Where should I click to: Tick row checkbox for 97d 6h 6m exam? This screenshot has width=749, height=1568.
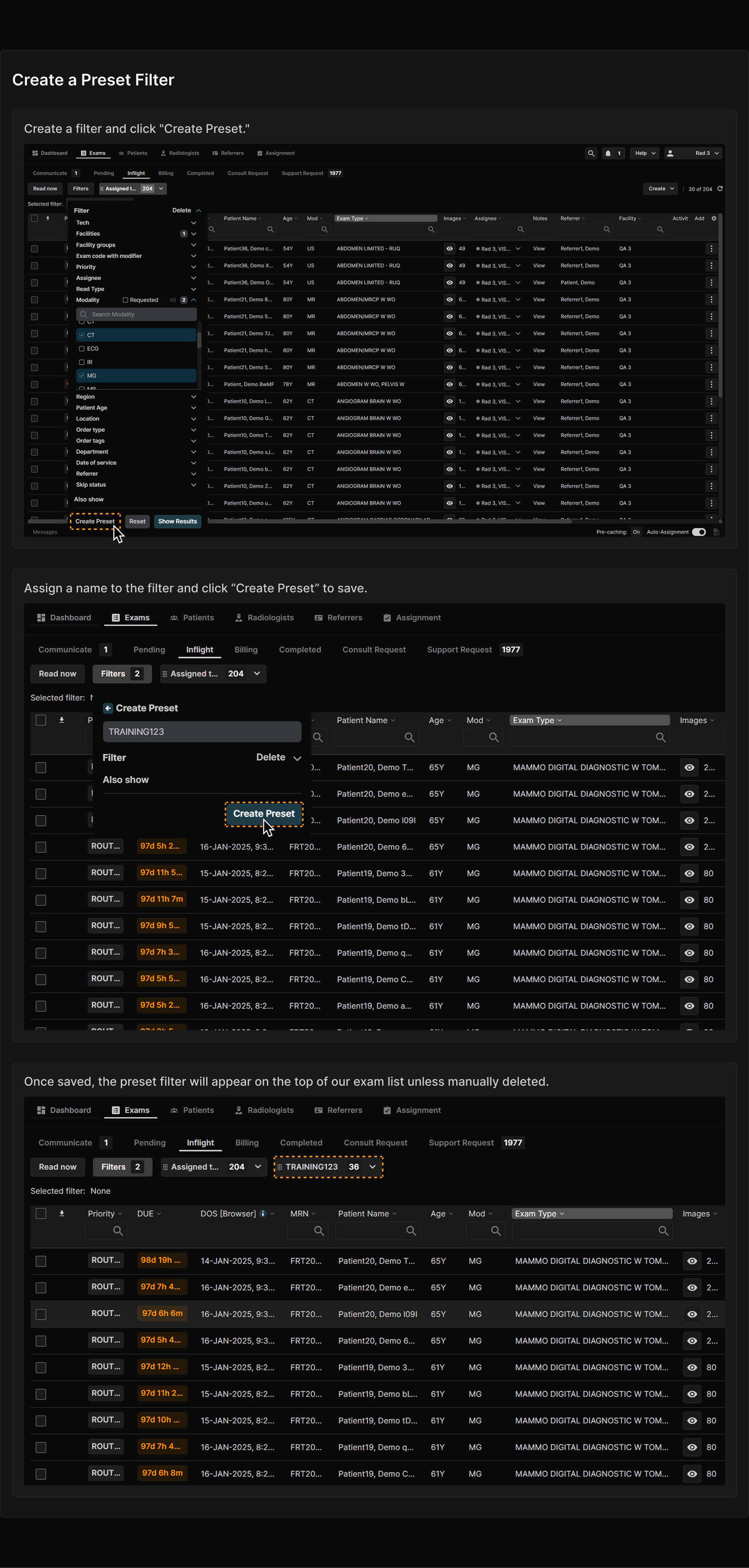pos(41,1314)
